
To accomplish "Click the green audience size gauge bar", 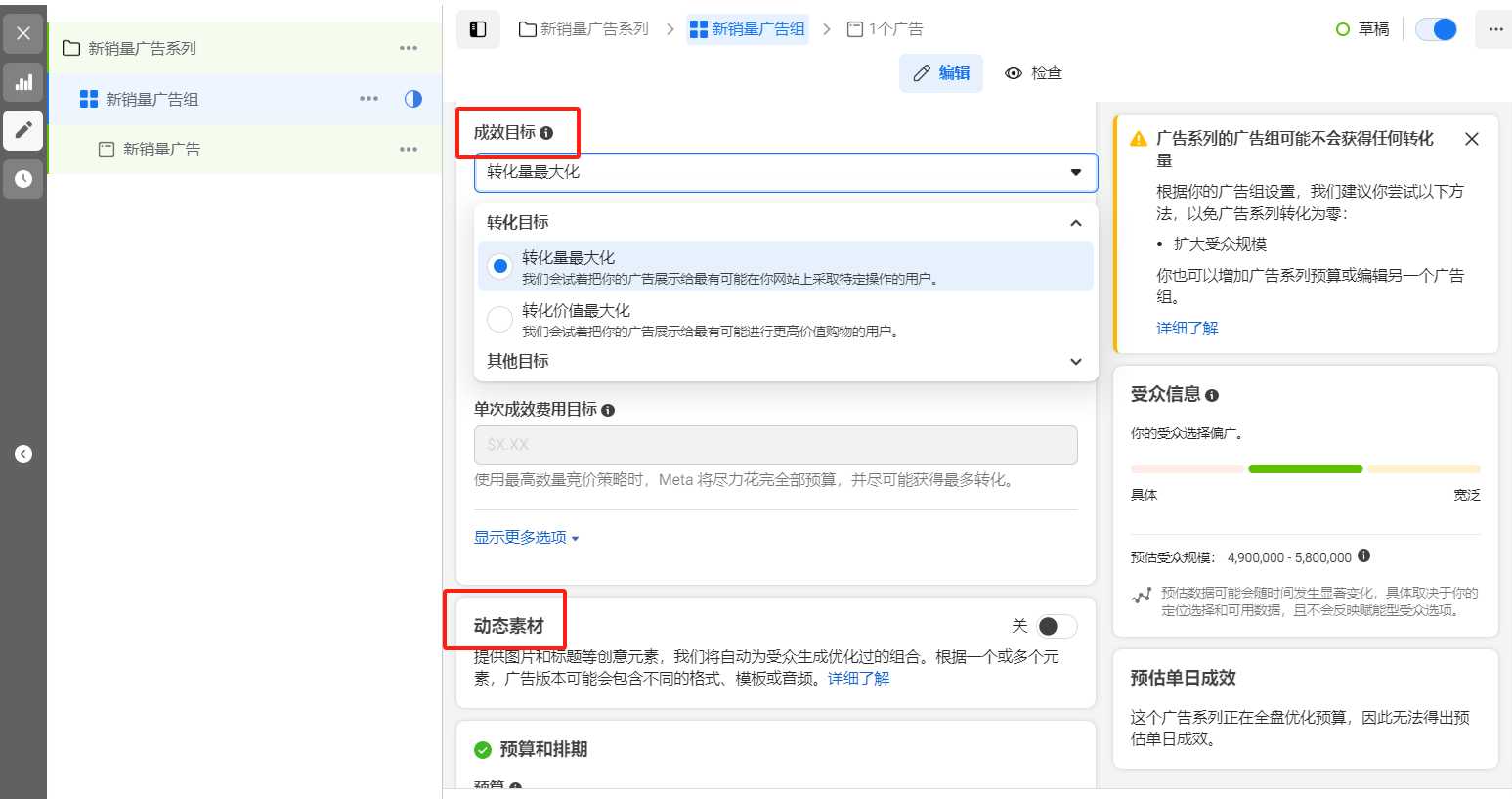I will (x=1306, y=469).
